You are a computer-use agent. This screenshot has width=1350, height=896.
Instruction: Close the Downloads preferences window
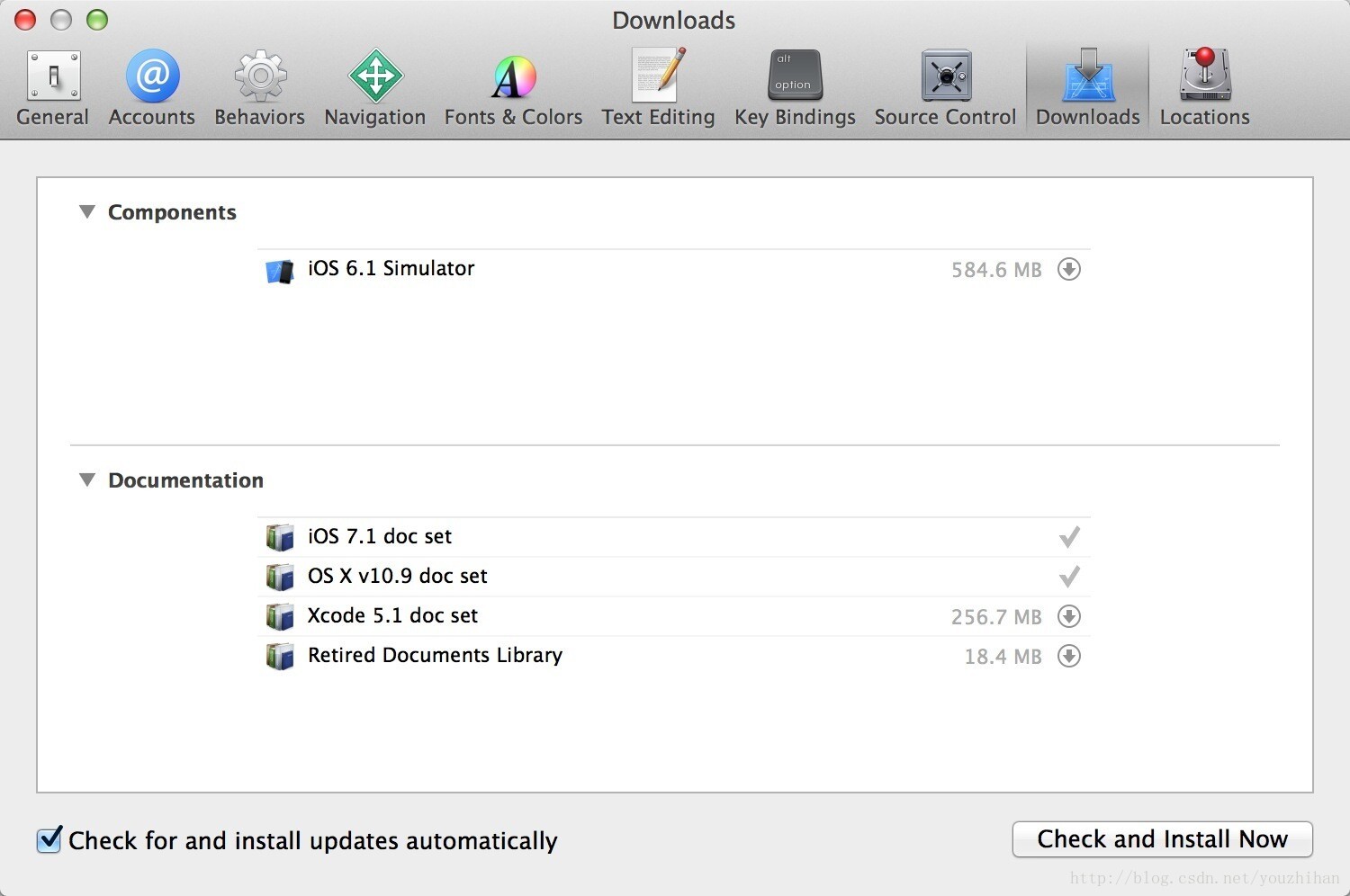click(x=25, y=20)
